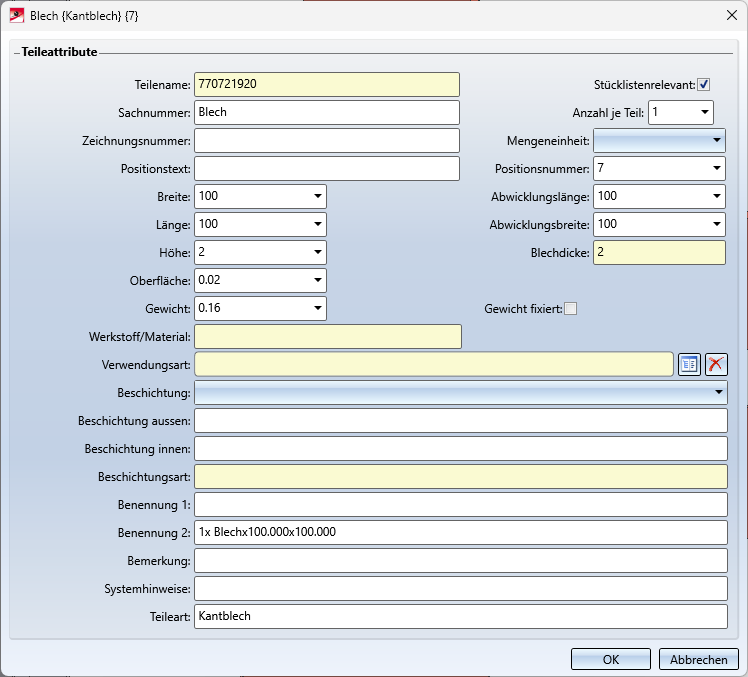Click the Bemerkung text field

[x=460, y=561]
